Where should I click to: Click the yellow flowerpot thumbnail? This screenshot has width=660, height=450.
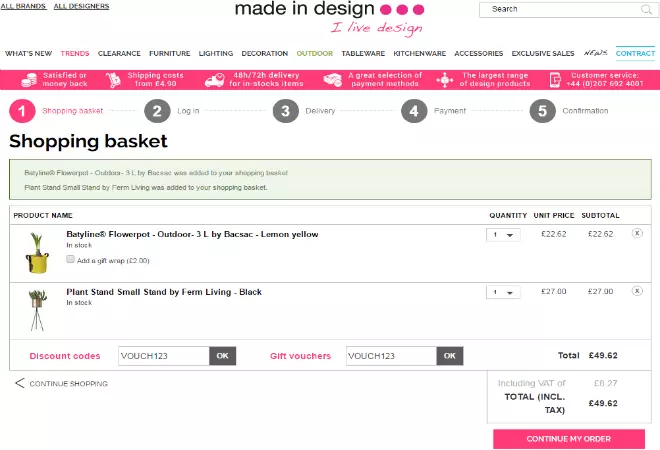pos(37,253)
